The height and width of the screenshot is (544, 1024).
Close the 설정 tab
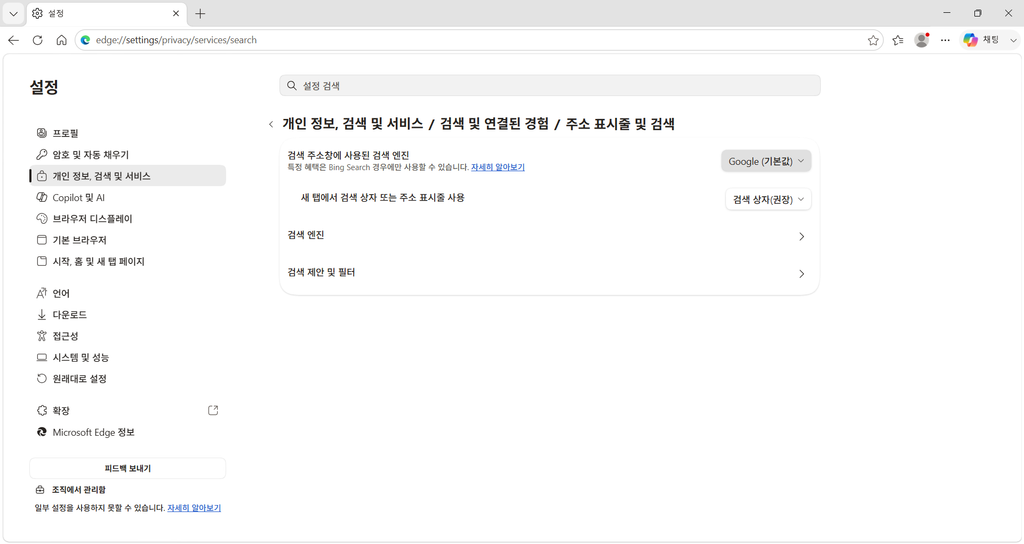(176, 13)
